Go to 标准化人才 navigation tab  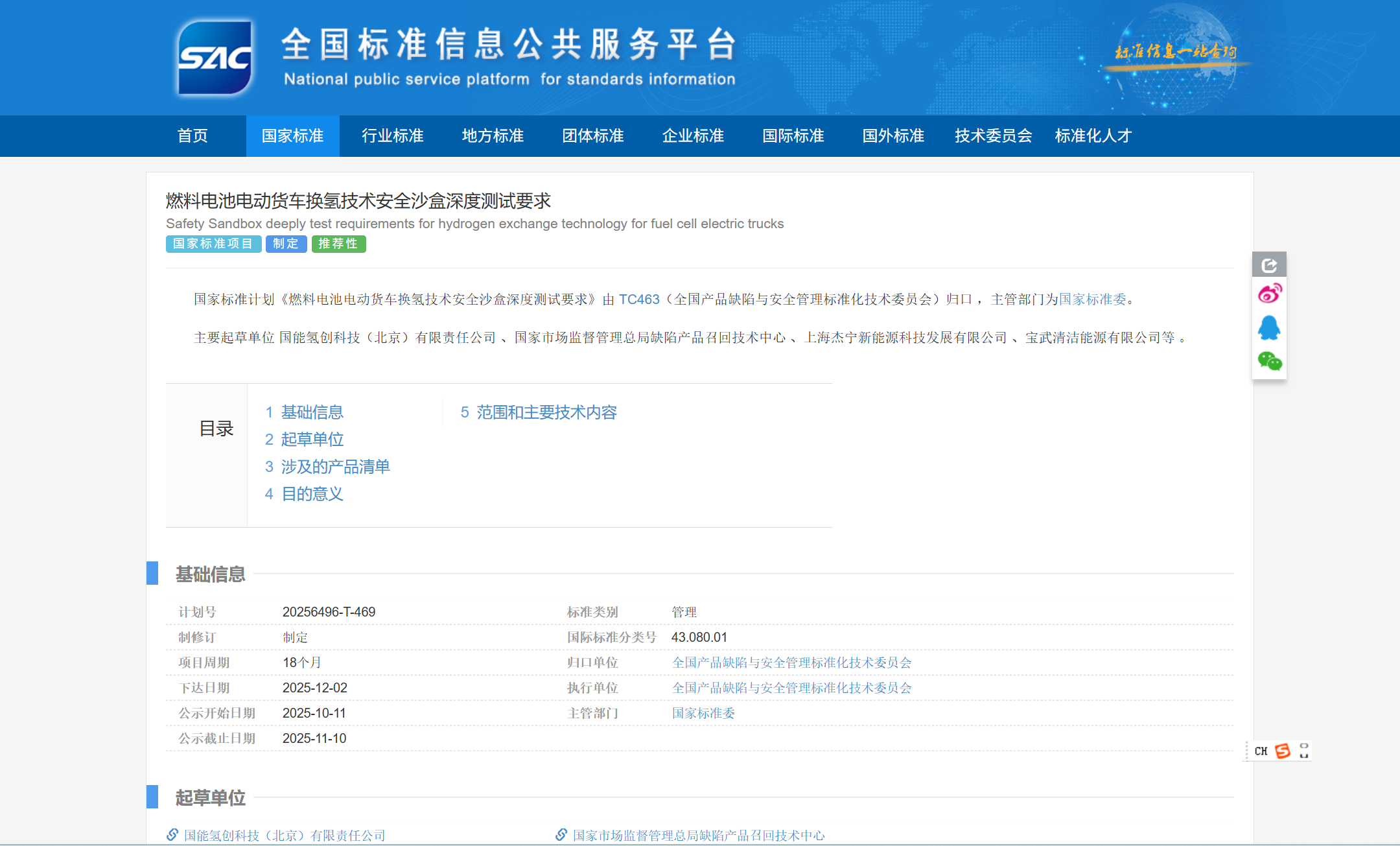pos(1093,136)
